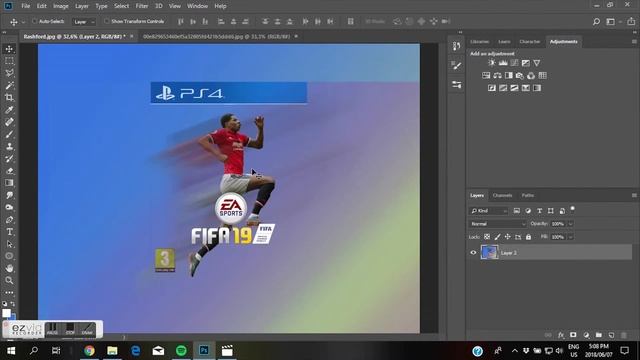The width and height of the screenshot is (640, 360).
Task: Open the Fill dropdown arrow
Action: click(571, 237)
